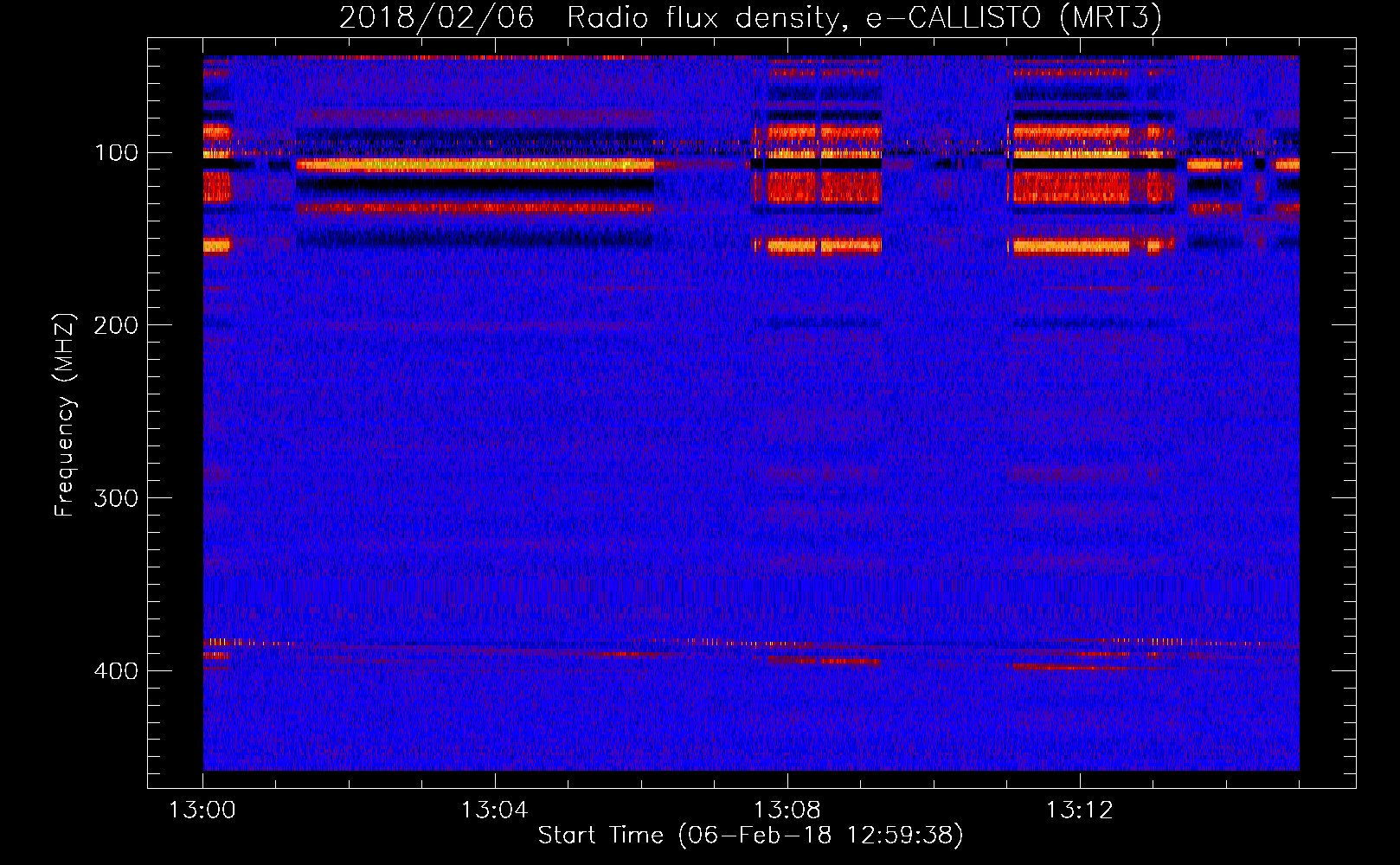Click the 'Start Time (06-Feb-18 12:59:38)' label

(751, 836)
